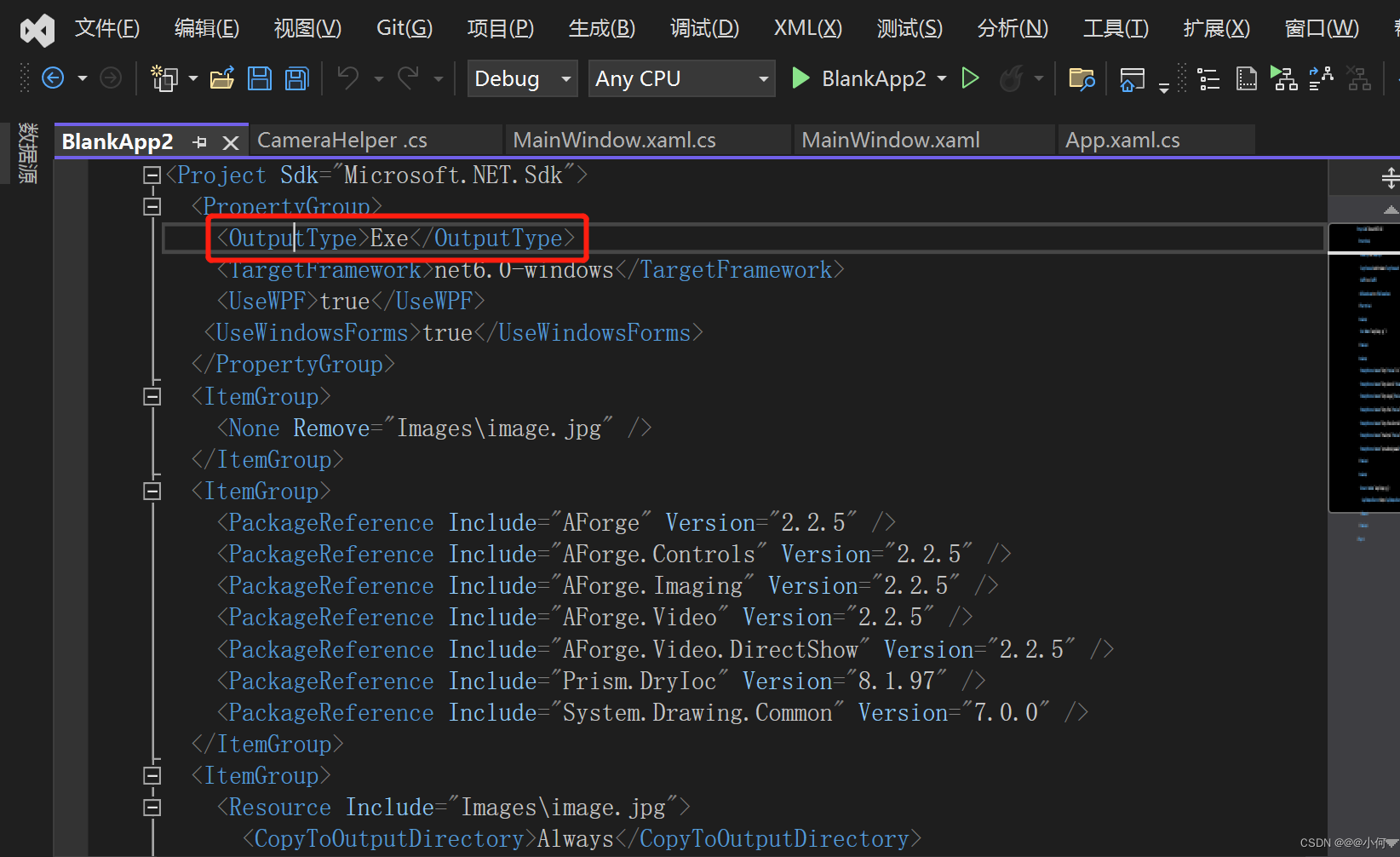Click the net6.0-windows TargetFramework value
Image resolution: width=1400 pixels, height=857 pixels.
coord(524,270)
